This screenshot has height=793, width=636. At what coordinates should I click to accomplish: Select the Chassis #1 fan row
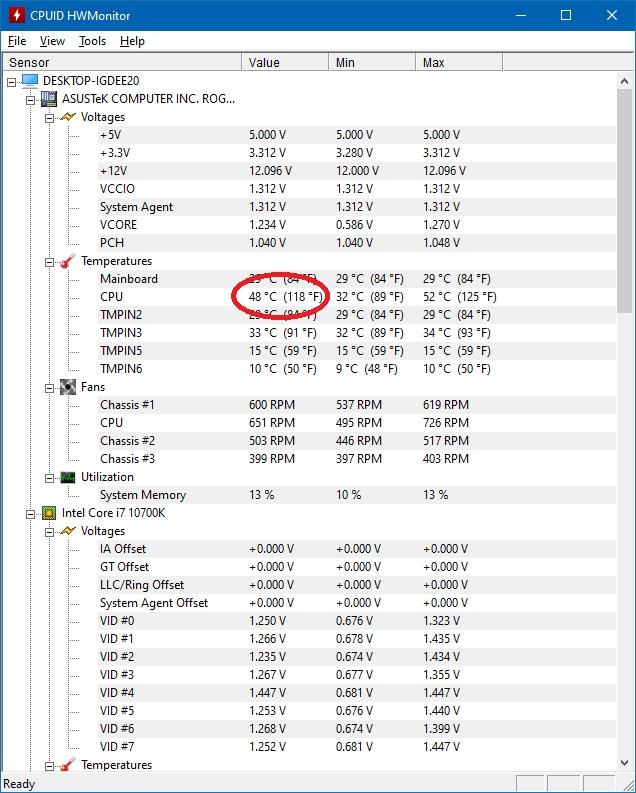click(357, 405)
